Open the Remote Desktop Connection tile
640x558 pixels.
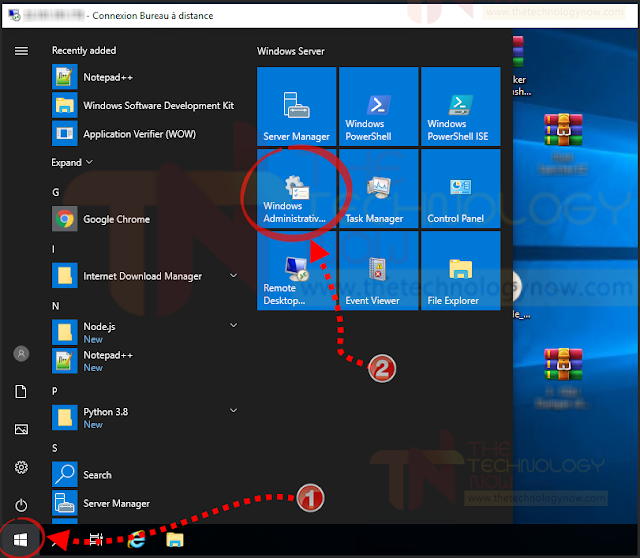coord(296,271)
